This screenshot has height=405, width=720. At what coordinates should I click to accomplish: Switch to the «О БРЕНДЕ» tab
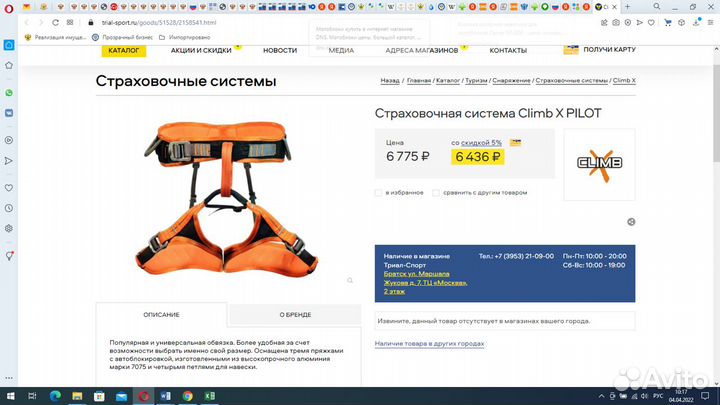click(x=295, y=315)
